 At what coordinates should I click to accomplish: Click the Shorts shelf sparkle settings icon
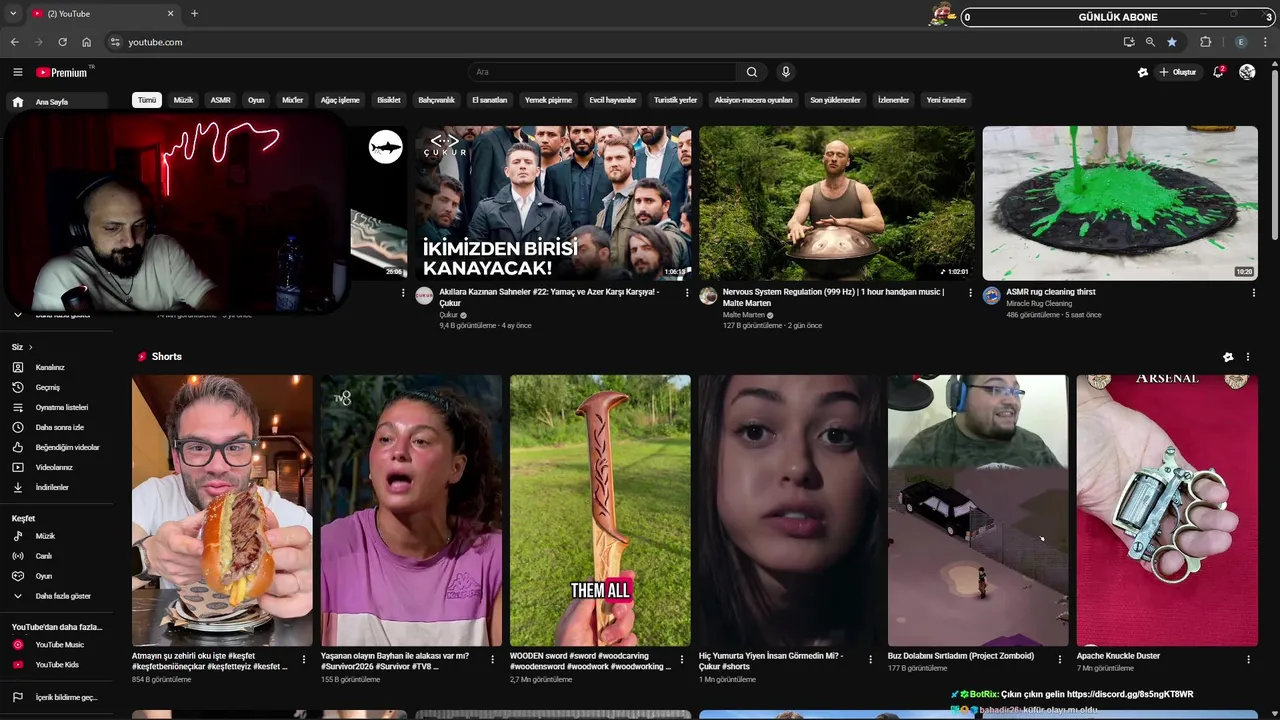pos(1228,357)
